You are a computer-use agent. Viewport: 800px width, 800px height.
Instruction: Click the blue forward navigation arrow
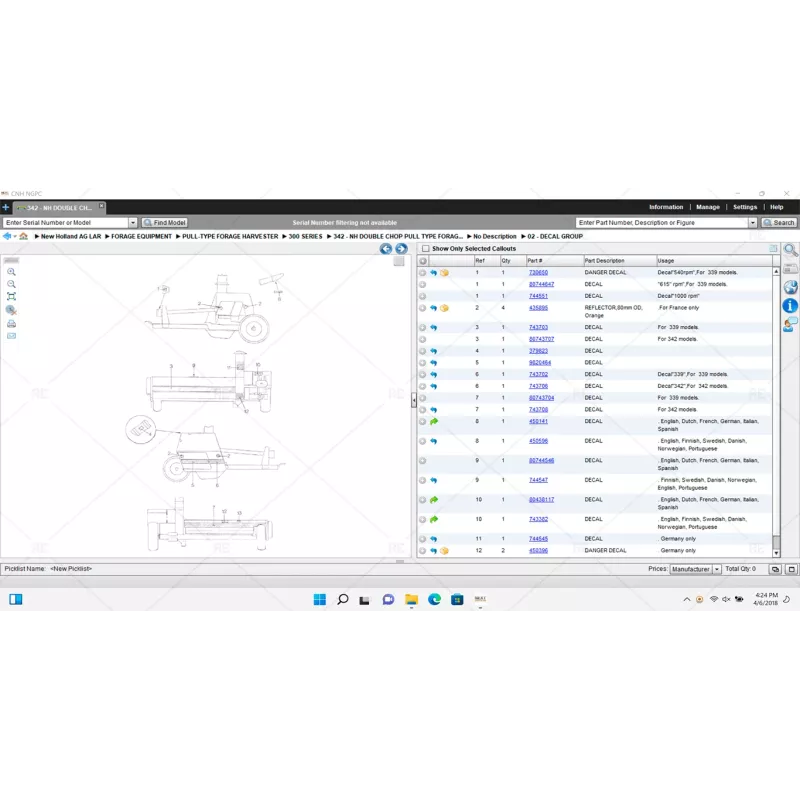tap(399, 249)
